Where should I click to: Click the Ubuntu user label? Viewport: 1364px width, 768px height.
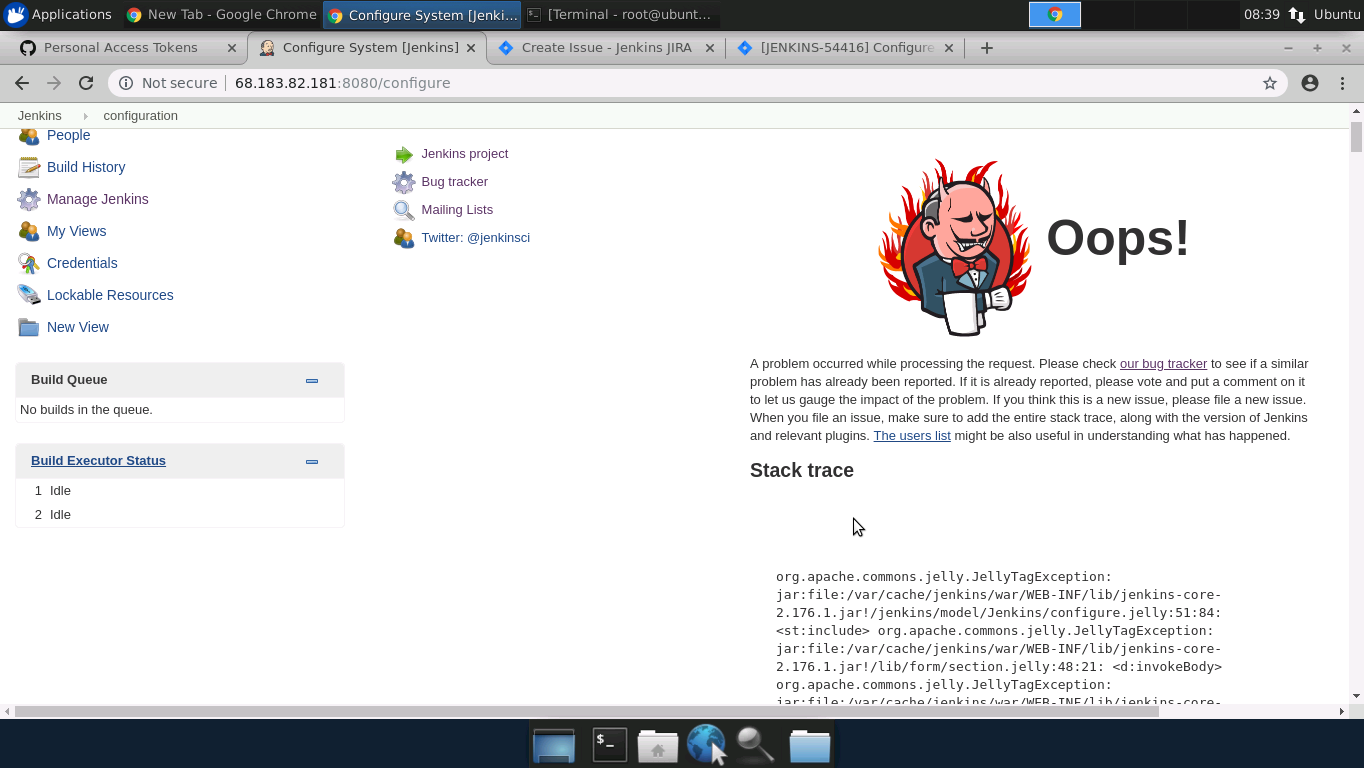(1338, 14)
